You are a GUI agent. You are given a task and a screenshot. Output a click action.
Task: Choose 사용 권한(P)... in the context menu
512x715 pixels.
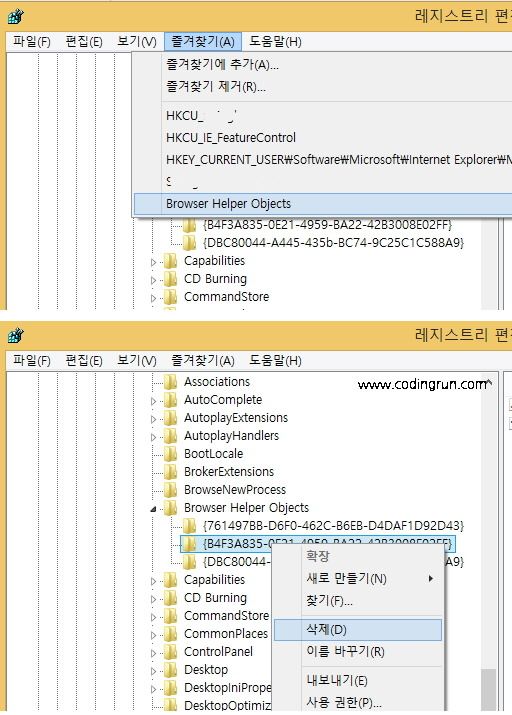[x=358, y=703]
